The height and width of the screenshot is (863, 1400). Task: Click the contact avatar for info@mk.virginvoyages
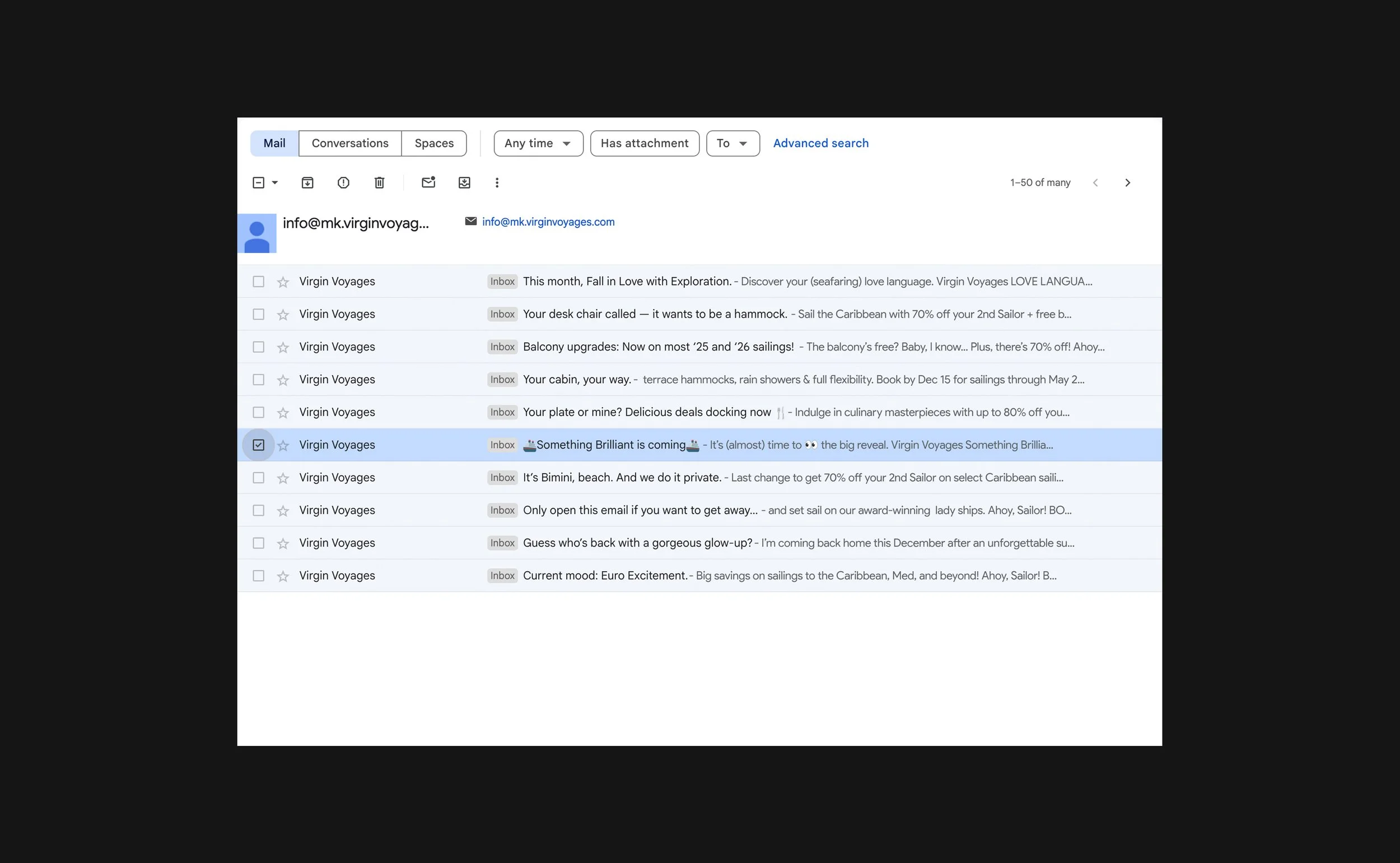(x=257, y=233)
